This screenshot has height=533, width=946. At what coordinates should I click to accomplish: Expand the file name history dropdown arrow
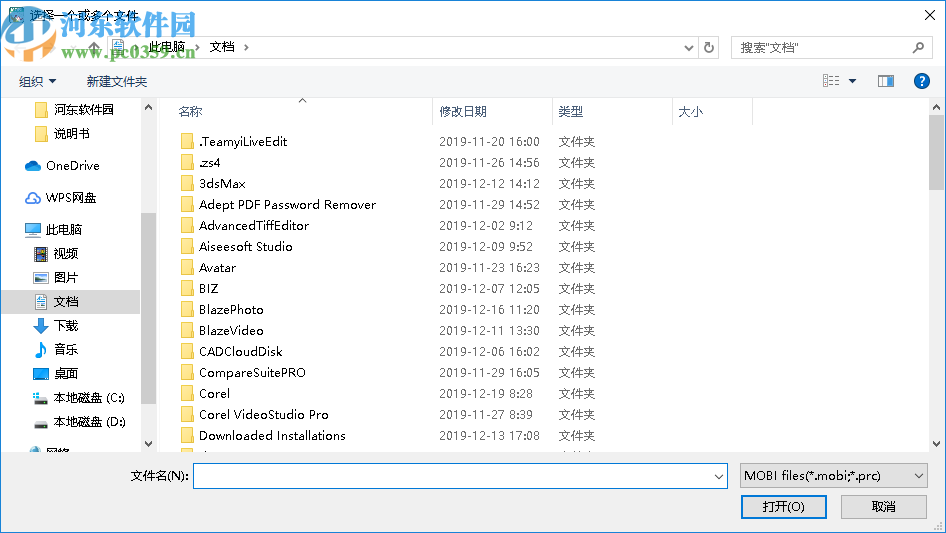719,476
